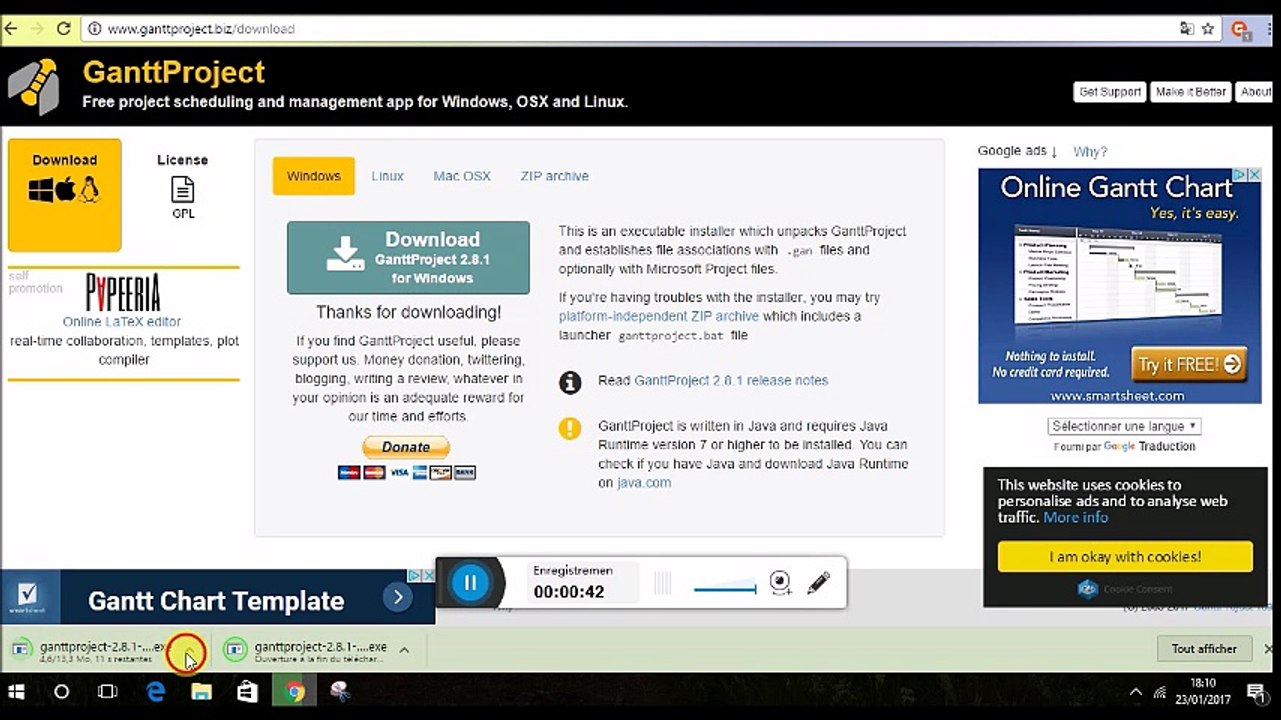Viewport: 1281px width, 720px height.
Task: Open the ZIP archive tab
Action: (x=554, y=176)
